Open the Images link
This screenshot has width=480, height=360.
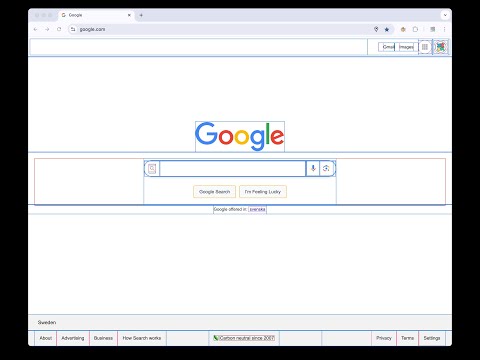click(x=406, y=47)
